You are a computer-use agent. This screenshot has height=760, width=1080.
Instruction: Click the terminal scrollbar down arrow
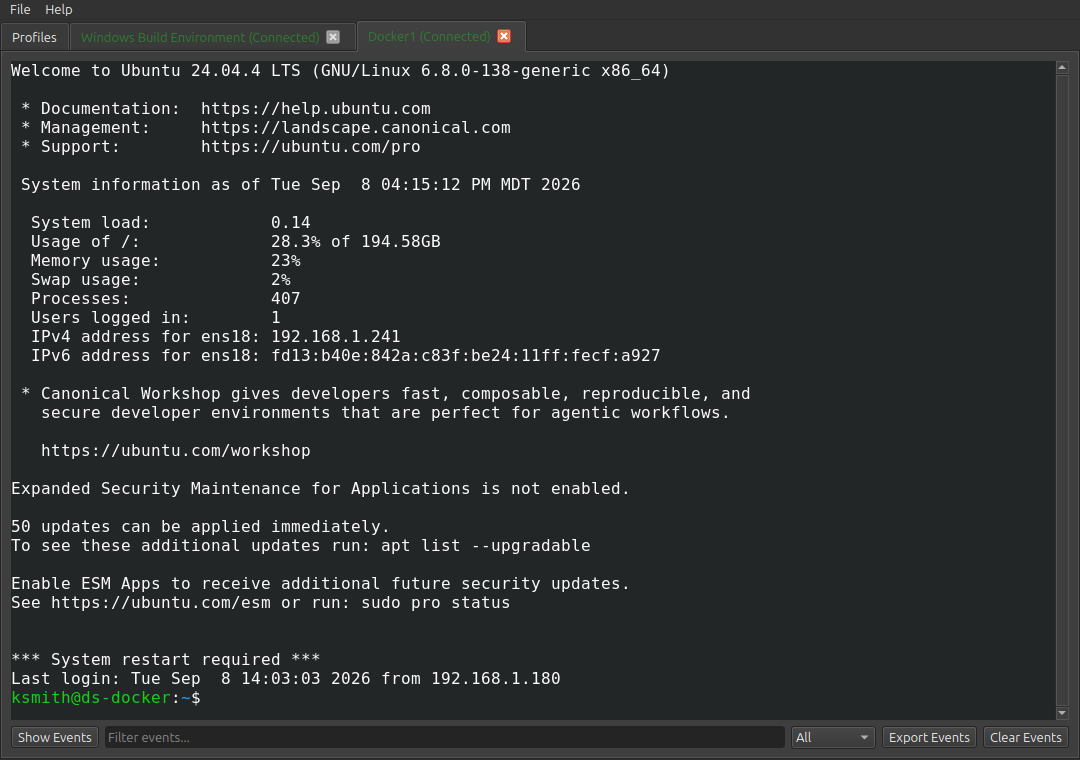coord(1062,713)
